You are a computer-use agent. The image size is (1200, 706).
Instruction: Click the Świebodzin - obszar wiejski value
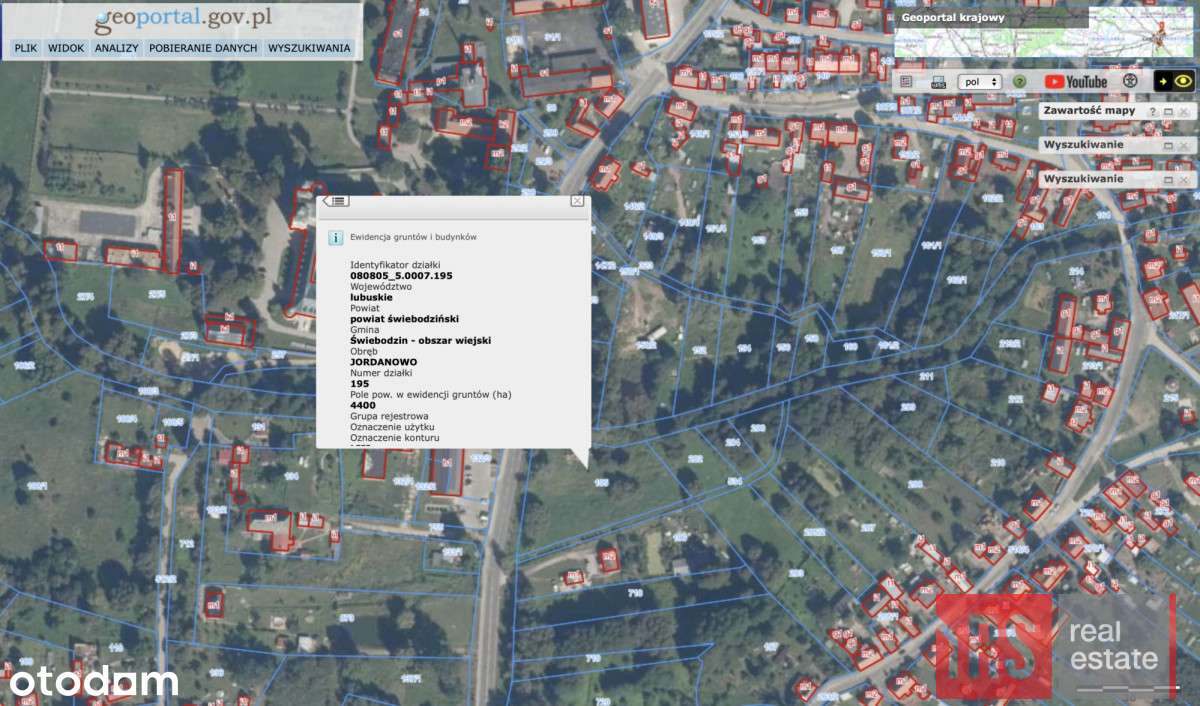coord(420,340)
